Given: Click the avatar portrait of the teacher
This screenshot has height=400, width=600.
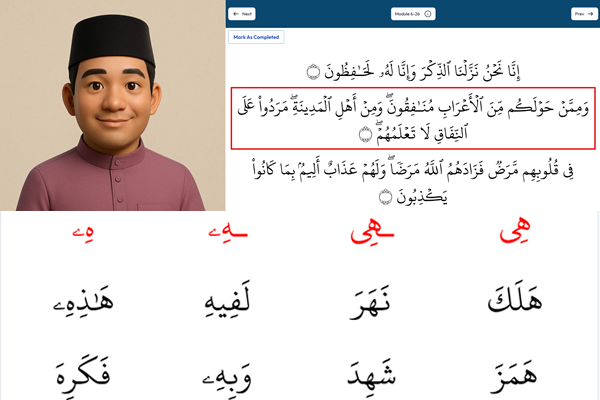Looking at the screenshot, I should tap(112, 105).
